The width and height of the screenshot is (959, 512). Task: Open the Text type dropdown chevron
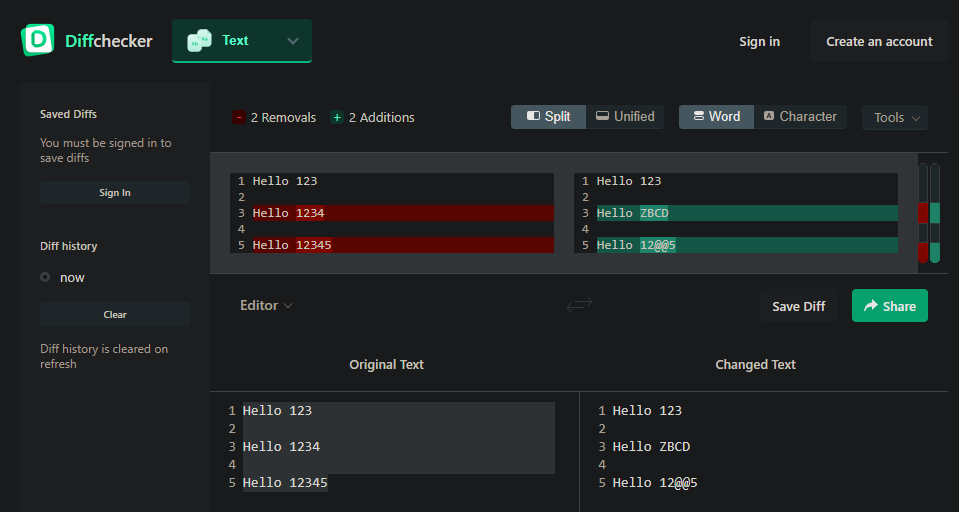(293, 41)
